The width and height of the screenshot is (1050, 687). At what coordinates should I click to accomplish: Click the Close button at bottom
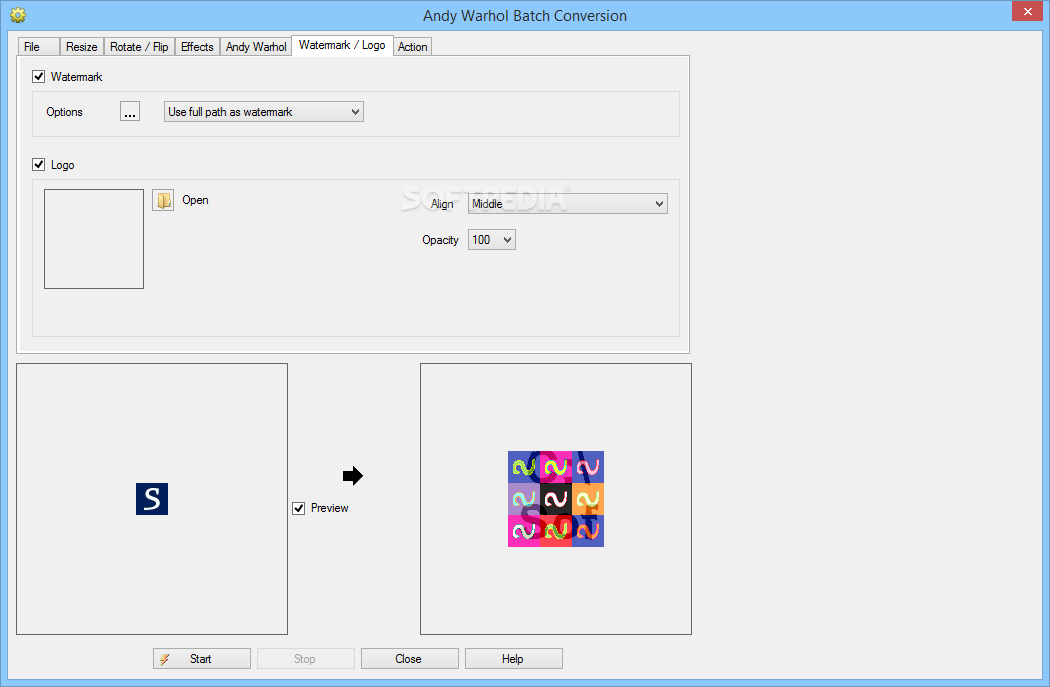point(410,659)
